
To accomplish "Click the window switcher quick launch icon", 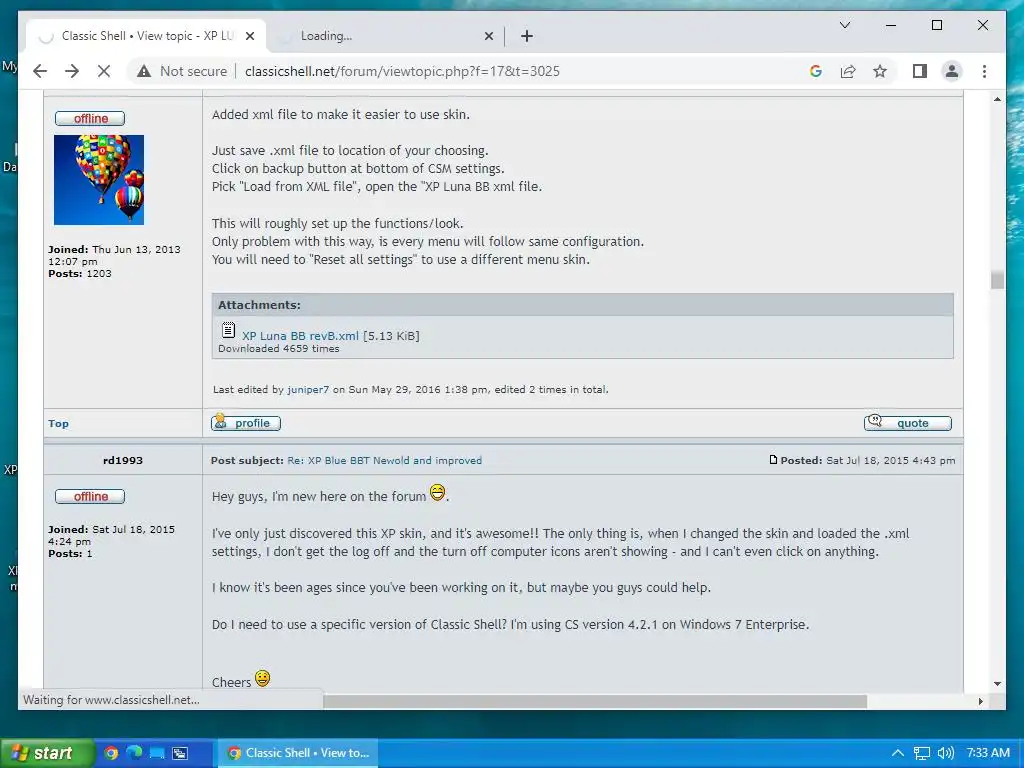I will coord(180,753).
